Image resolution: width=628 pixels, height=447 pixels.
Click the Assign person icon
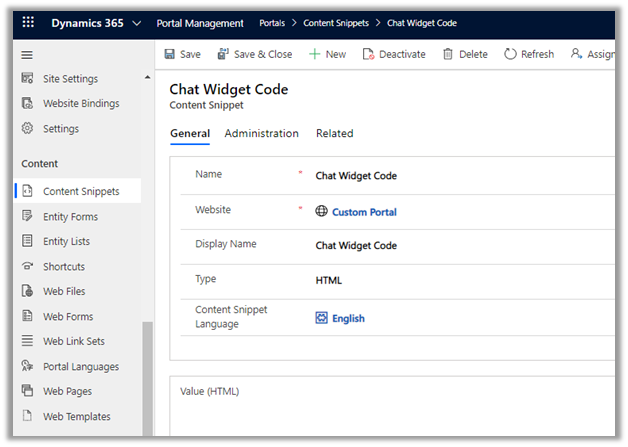point(576,54)
